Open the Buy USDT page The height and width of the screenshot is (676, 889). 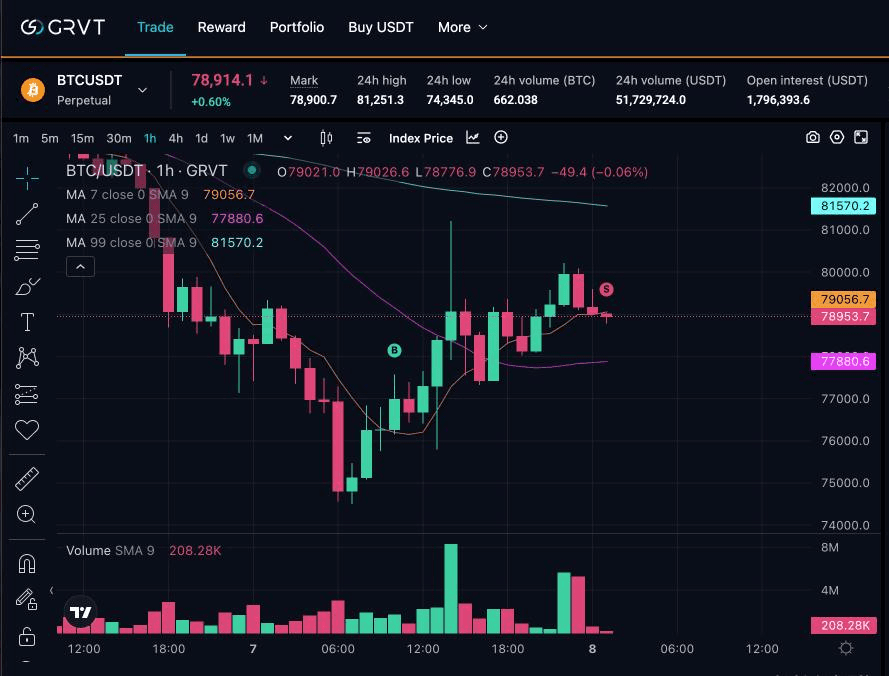[381, 27]
